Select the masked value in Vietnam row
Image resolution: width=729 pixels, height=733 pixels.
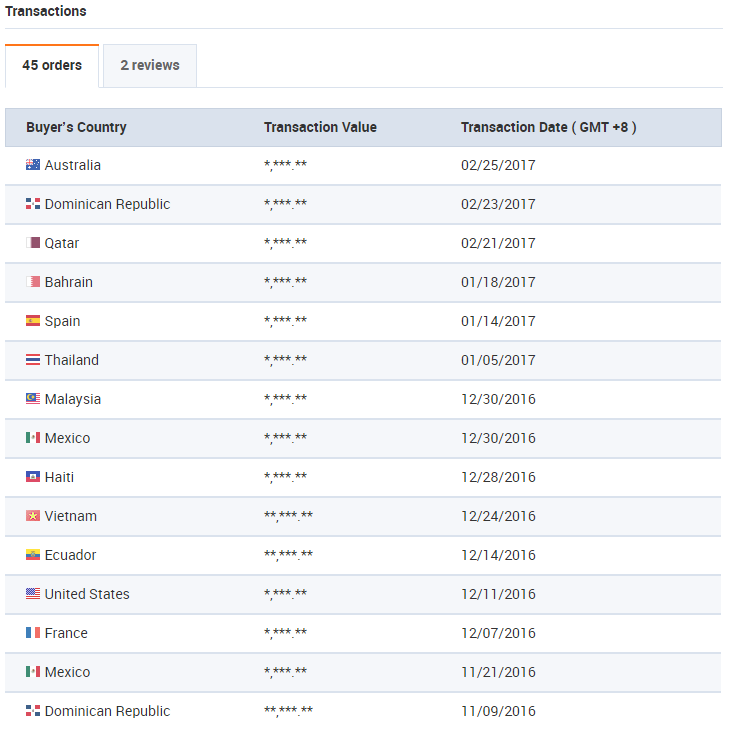(x=288, y=516)
